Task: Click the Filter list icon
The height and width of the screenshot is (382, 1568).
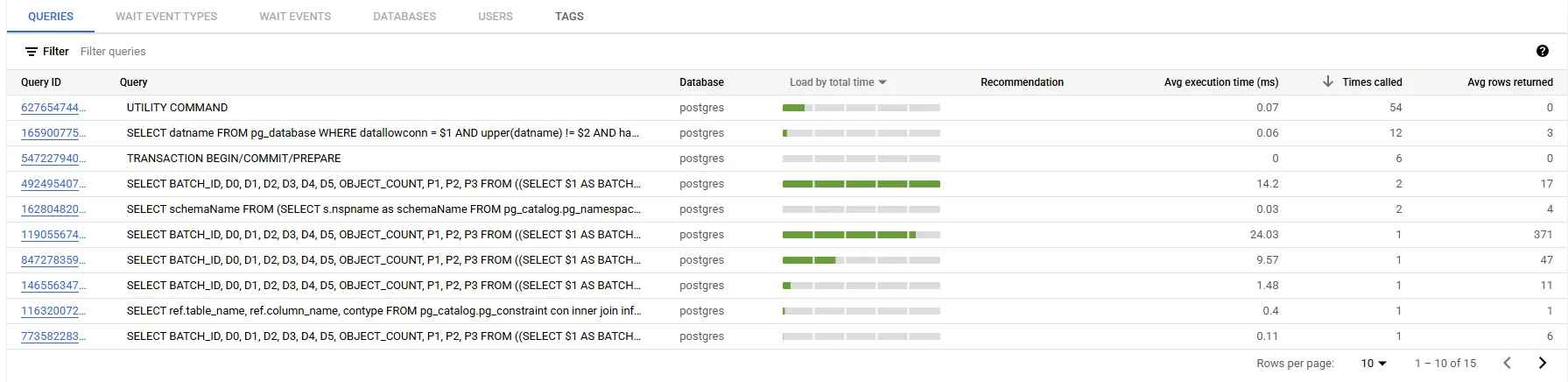Action: [x=32, y=52]
